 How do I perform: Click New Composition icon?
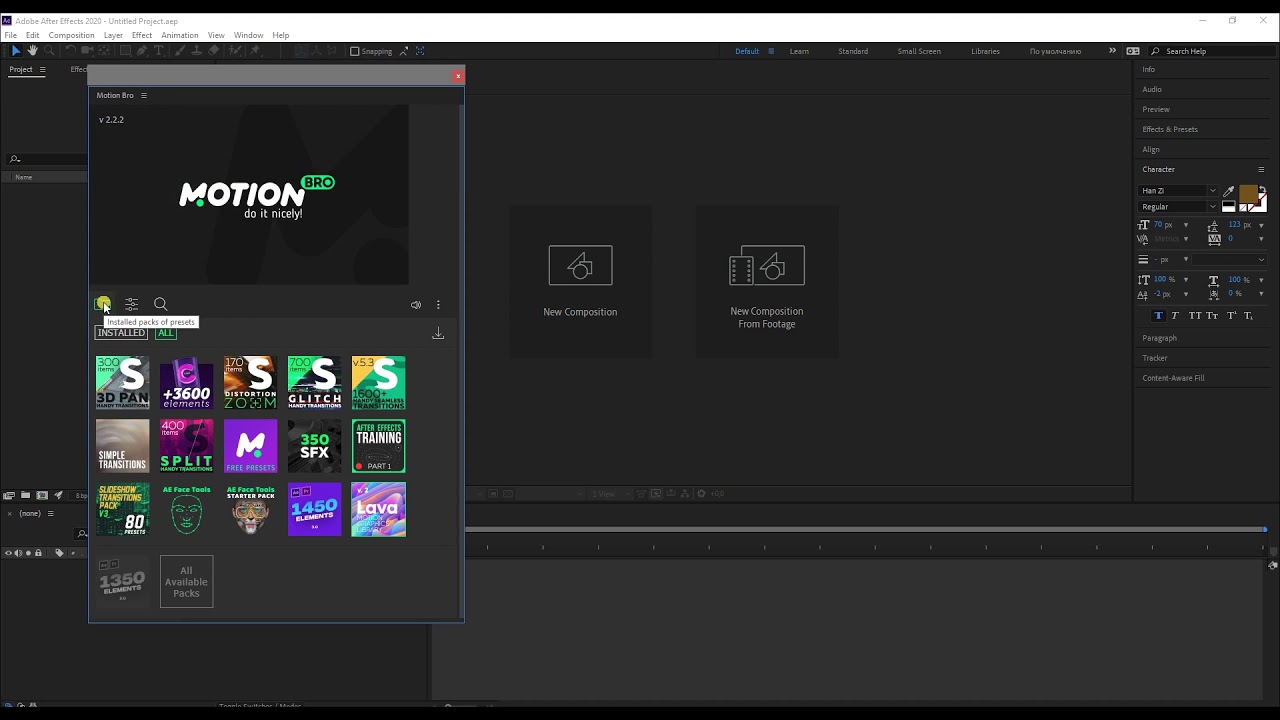pos(580,265)
